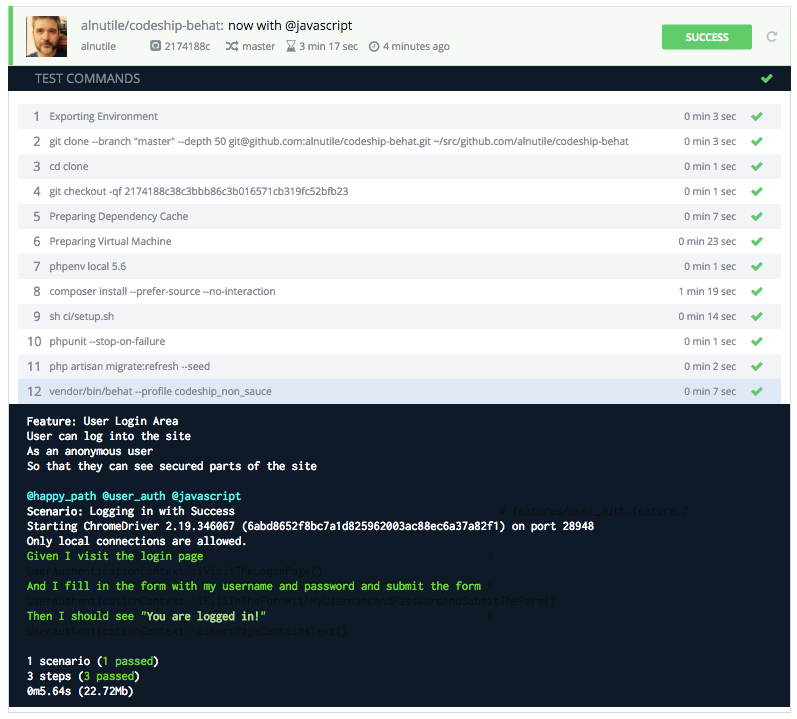Expand the php artisan migrate:refresh step
Viewport: 797px width, 719px height.
tap(400, 366)
